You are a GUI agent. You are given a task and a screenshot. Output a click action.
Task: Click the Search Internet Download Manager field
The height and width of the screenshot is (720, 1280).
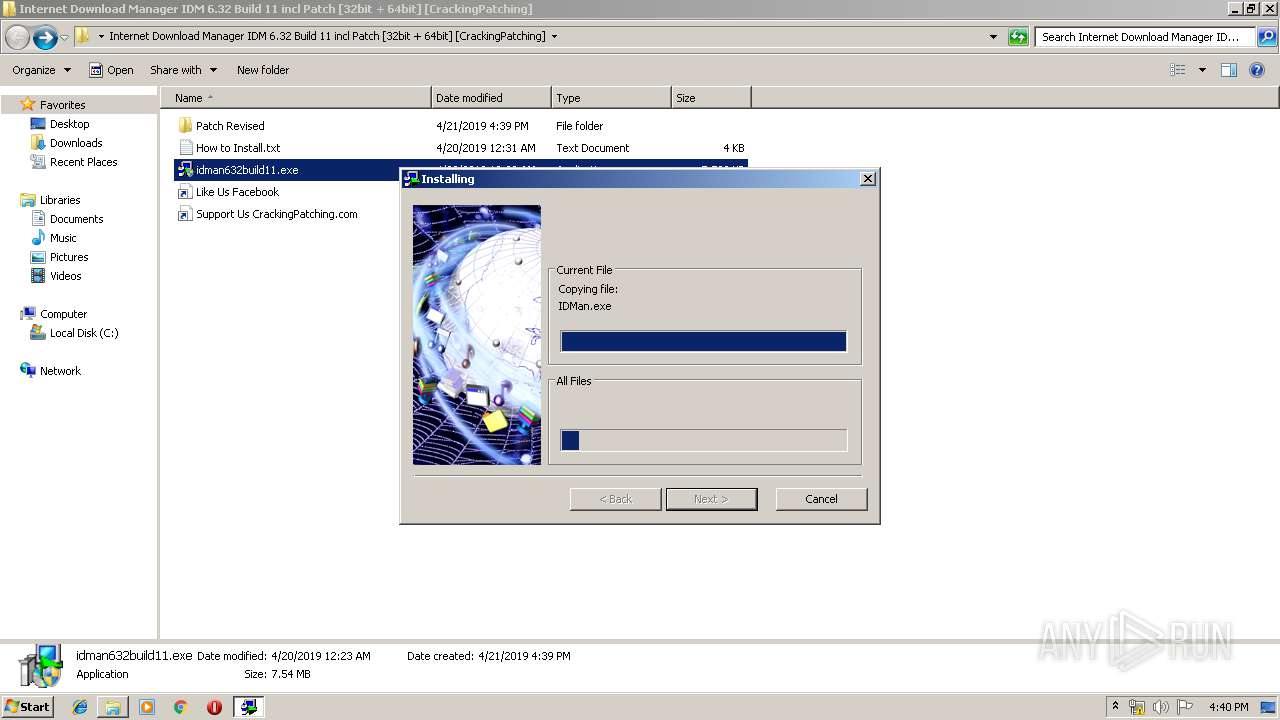point(1145,37)
